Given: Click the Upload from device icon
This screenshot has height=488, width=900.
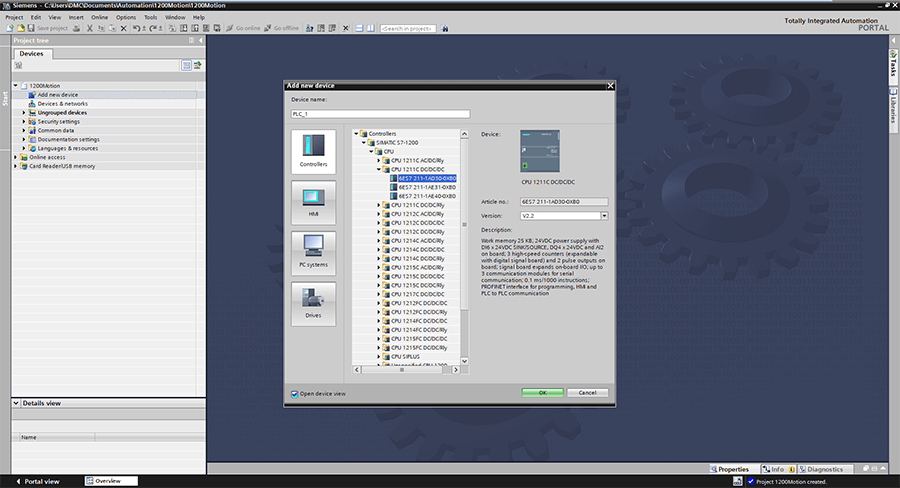Looking at the screenshot, I should tap(195, 28).
